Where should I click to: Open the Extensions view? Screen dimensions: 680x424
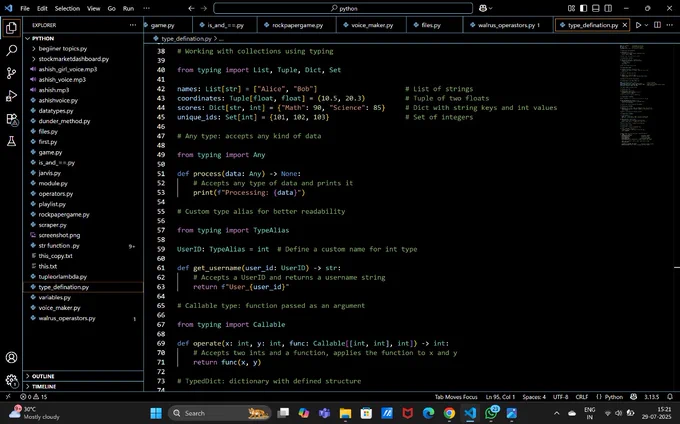(x=12, y=119)
